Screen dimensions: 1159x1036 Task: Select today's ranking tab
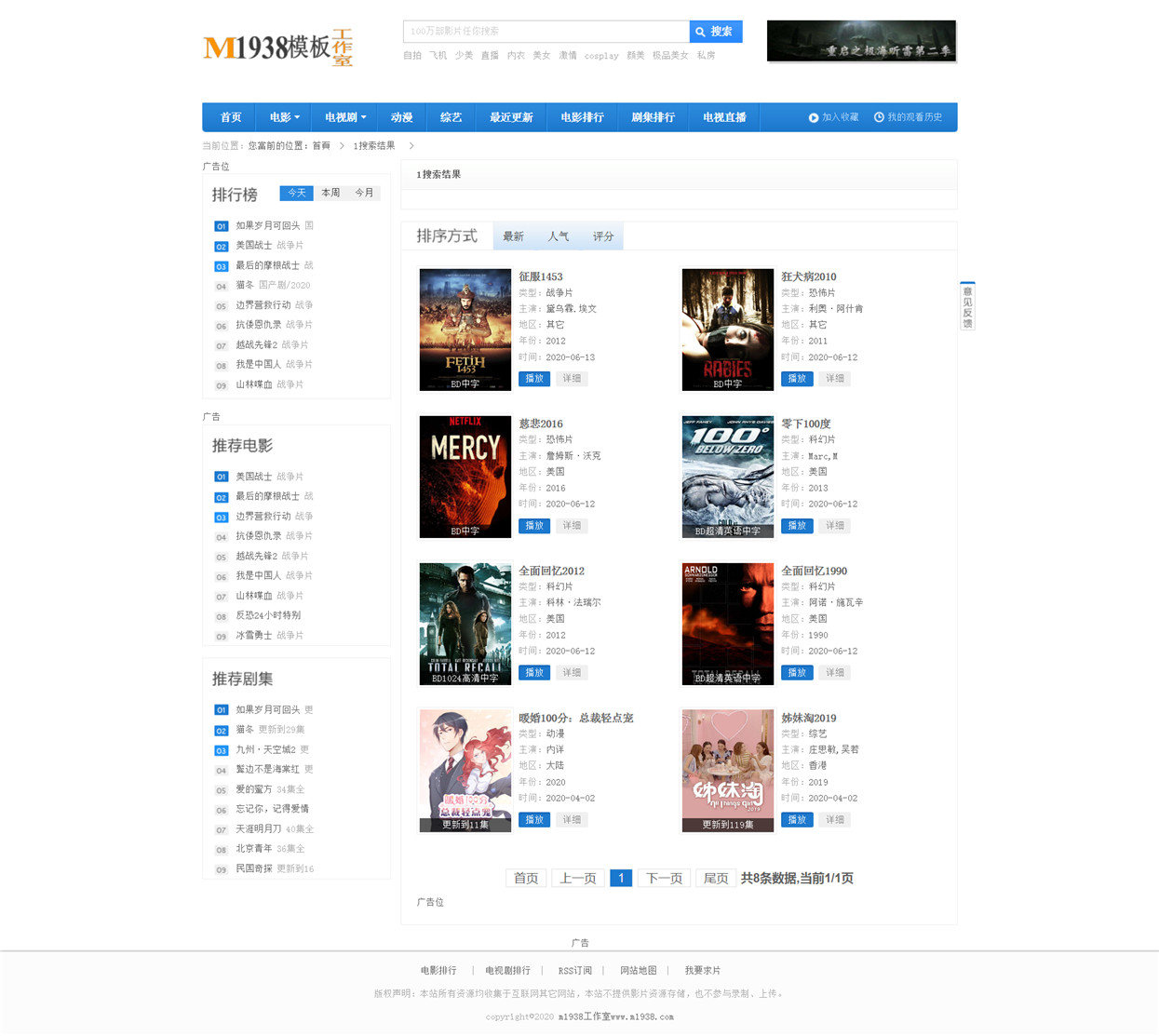pos(297,193)
